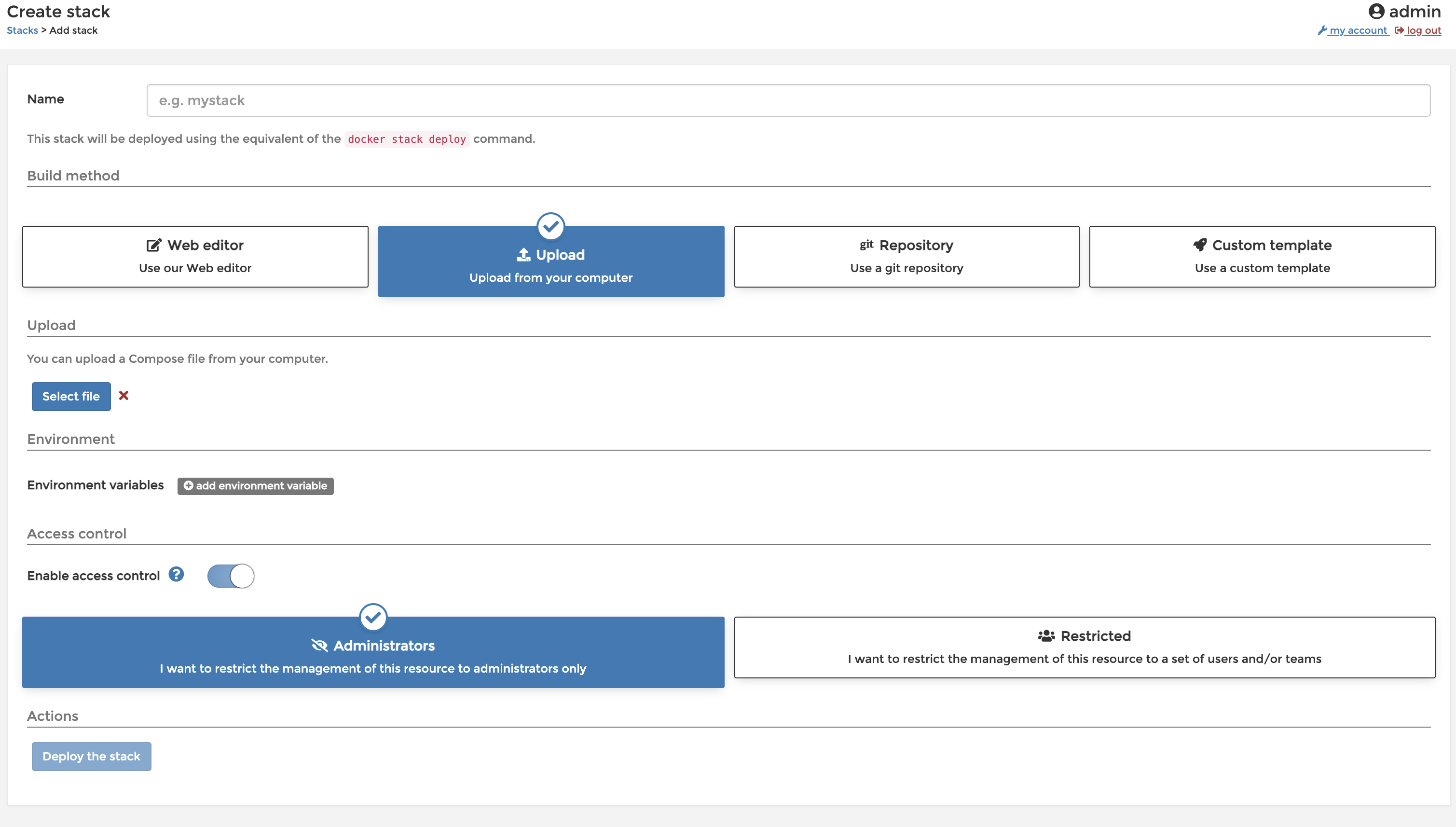This screenshot has width=1456, height=827.
Task: Click the Web editor pencil icon
Action: point(153,245)
